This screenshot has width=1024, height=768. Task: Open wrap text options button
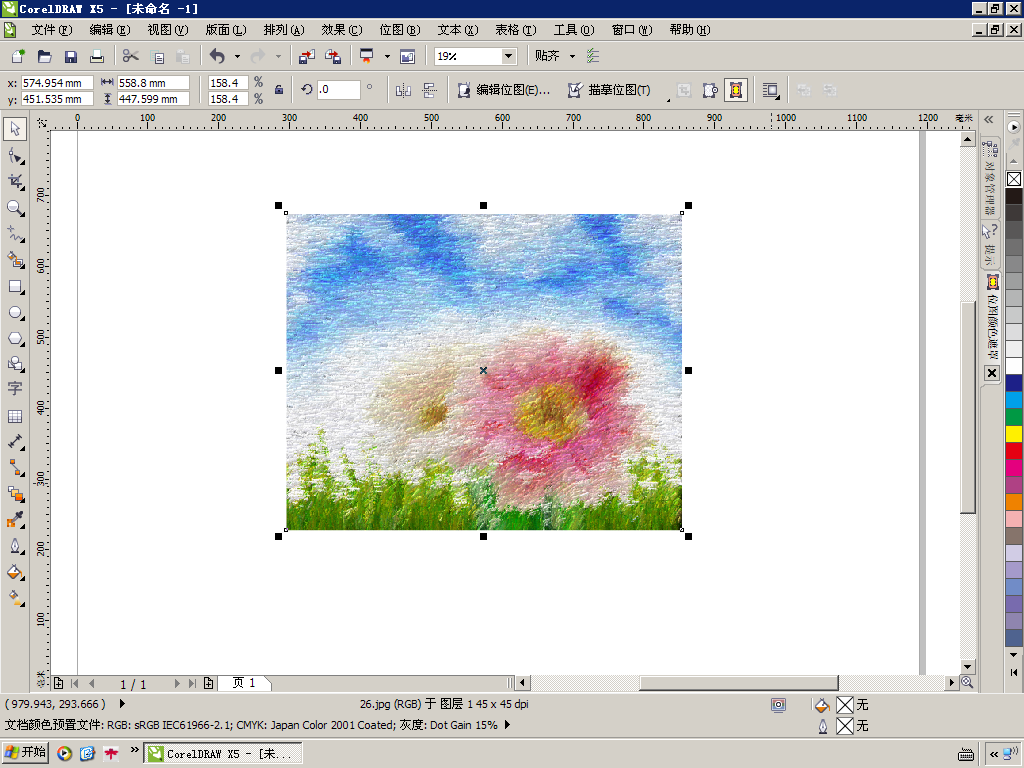point(771,90)
